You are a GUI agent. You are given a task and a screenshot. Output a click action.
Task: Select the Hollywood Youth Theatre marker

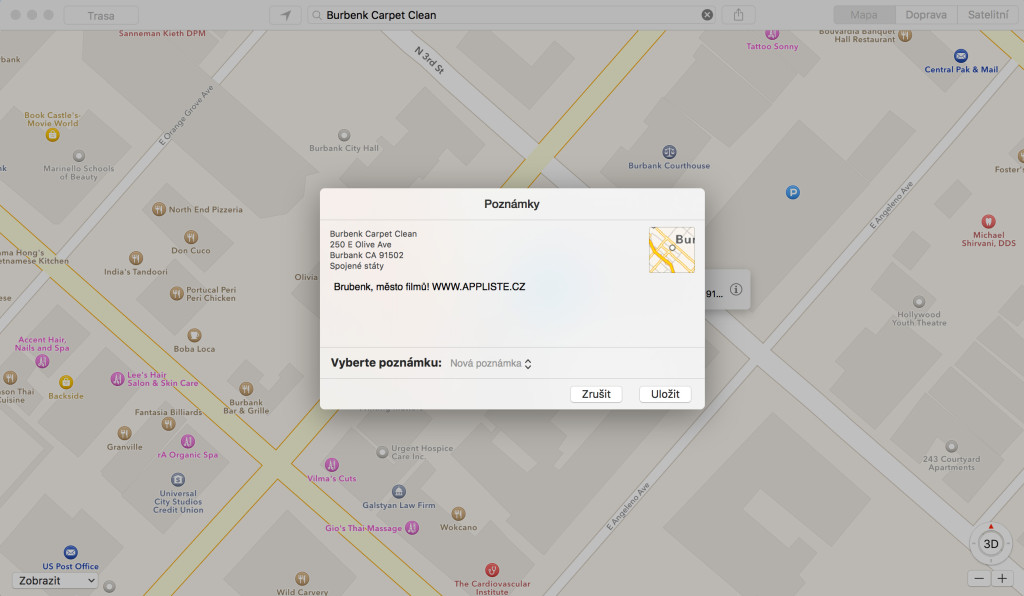tap(919, 302)
